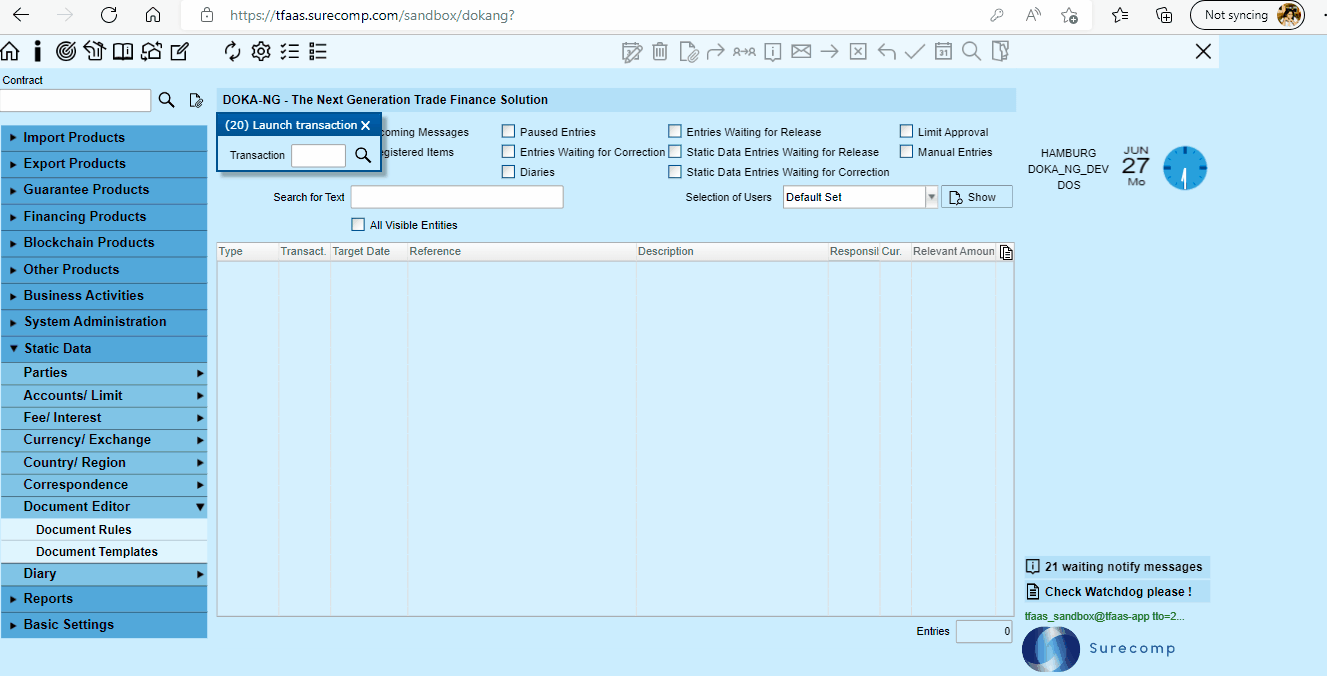1327x676 pixels.
Task: Click the Search for Text field
Action: point(457,197)
